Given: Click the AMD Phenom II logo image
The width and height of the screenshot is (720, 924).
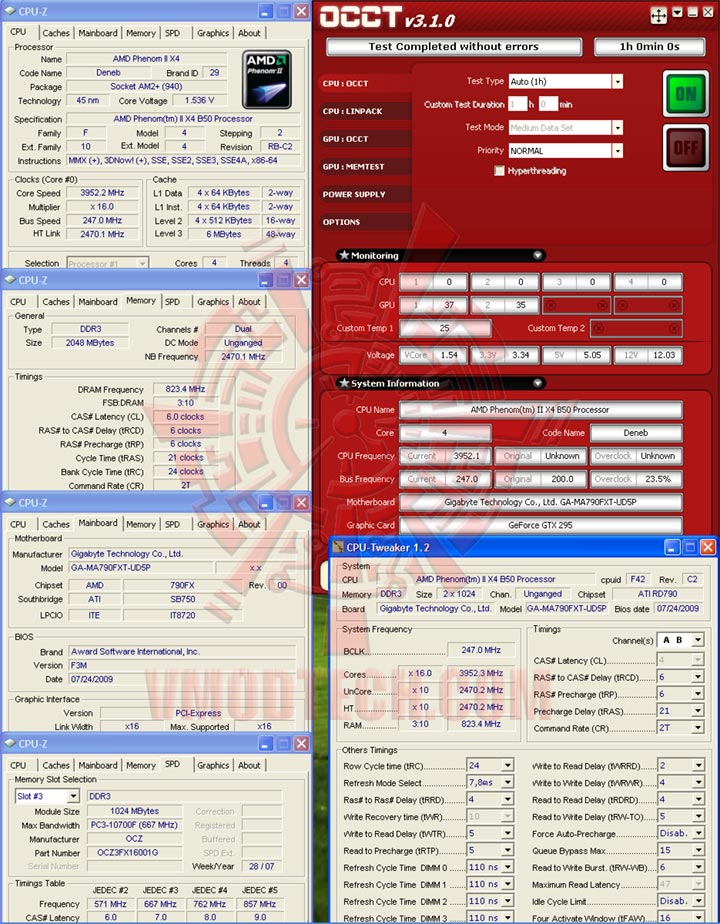Looking at the screenshot, I should pyautogui.click(x=267, y=80).
